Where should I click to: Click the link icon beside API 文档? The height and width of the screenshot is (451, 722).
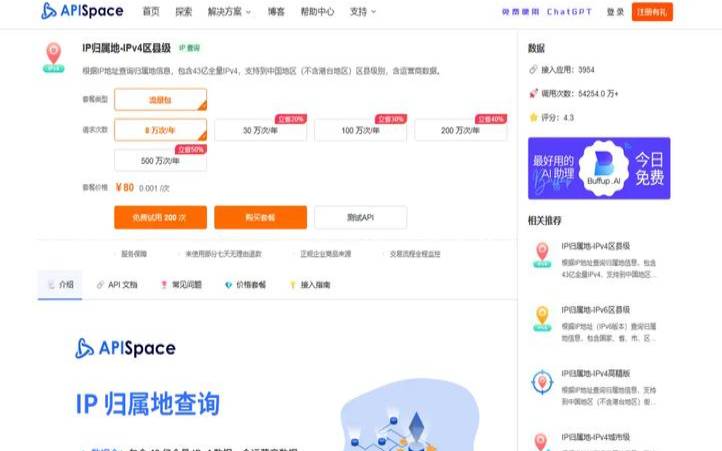click(100, 285)
